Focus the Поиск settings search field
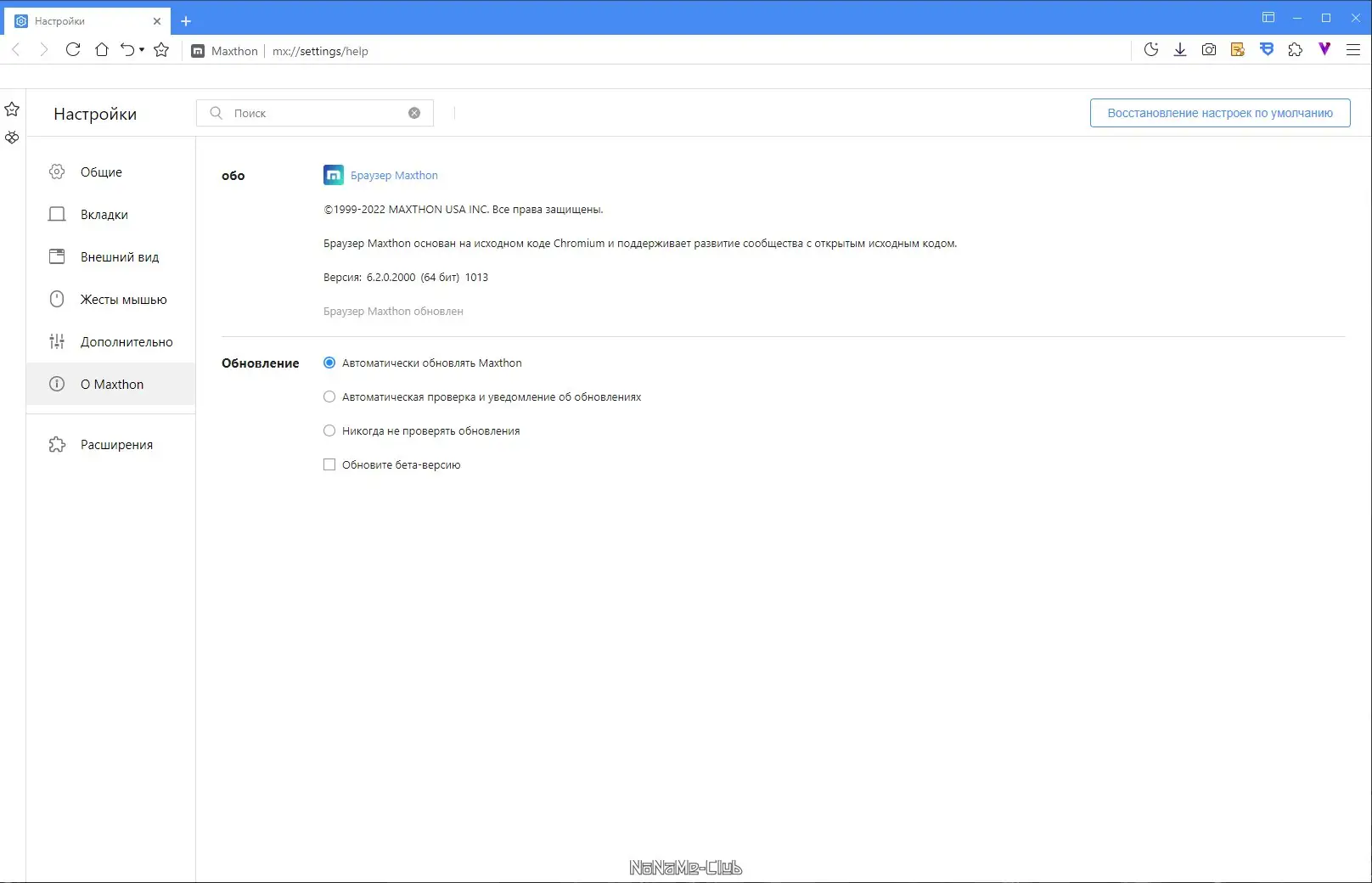 pos(315,113)
